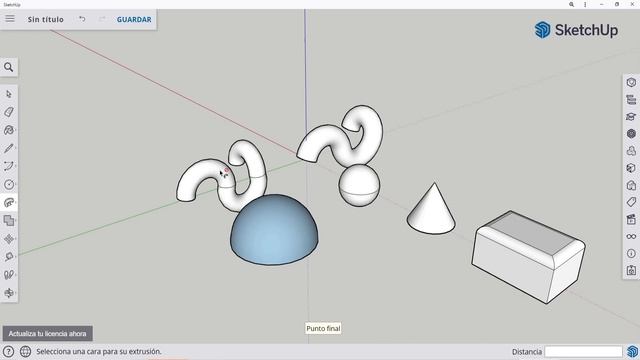Click the "Sin título" model title
Image resolution: width=640 pixels, height=360 pixels.
pyautogui.click(x=46, y=19)
